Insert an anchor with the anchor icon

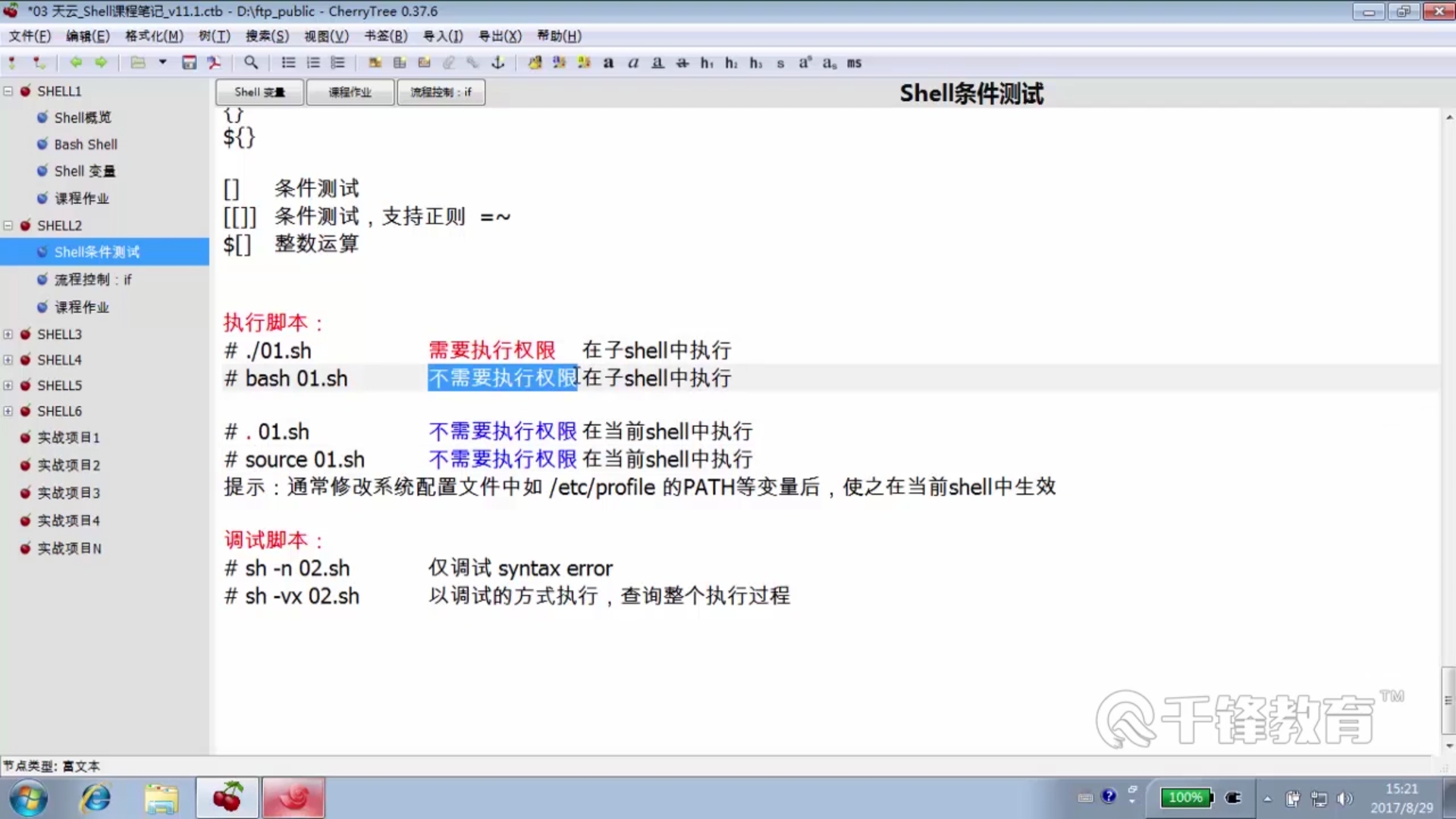(498, 63)
